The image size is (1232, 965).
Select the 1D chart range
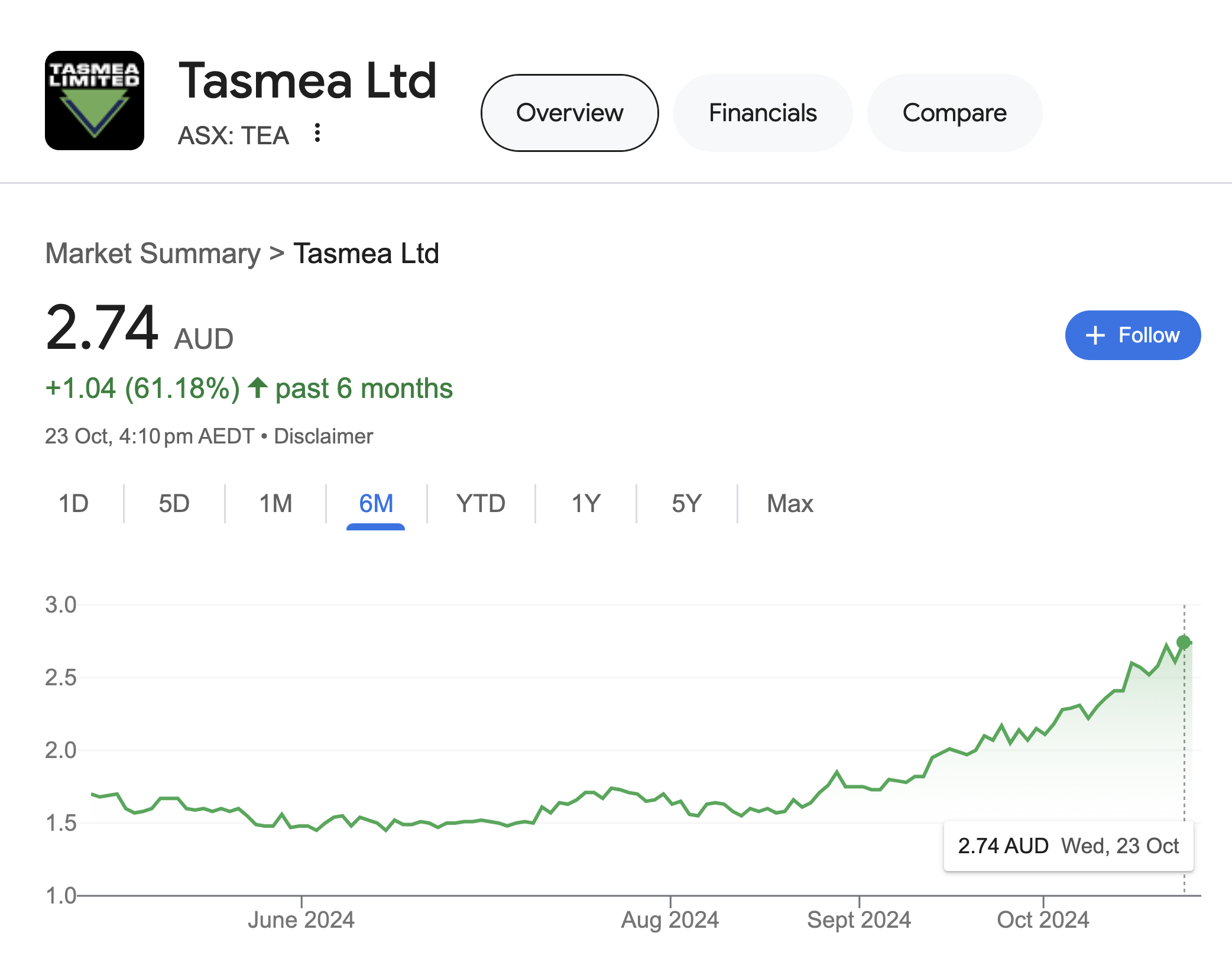(x=73, y=504)
